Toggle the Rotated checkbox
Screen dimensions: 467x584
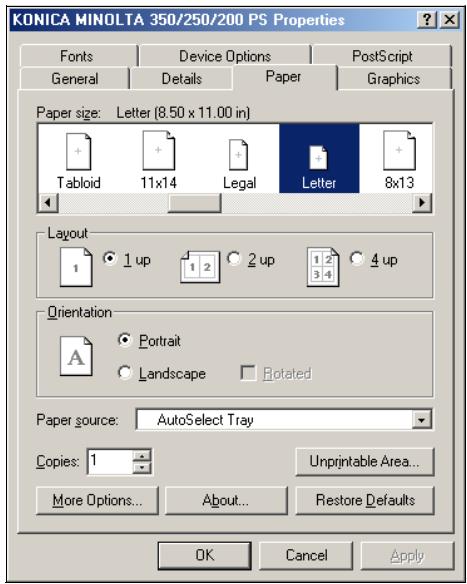(x=248, y=373)
